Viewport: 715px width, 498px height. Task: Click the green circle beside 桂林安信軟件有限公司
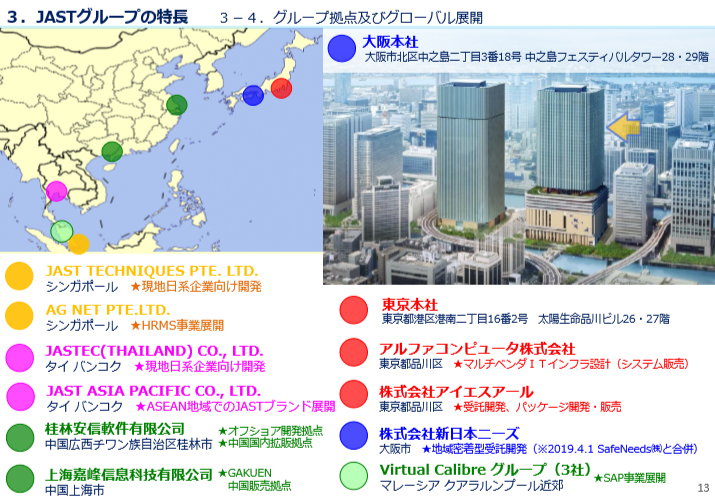(x=20, y=437)
